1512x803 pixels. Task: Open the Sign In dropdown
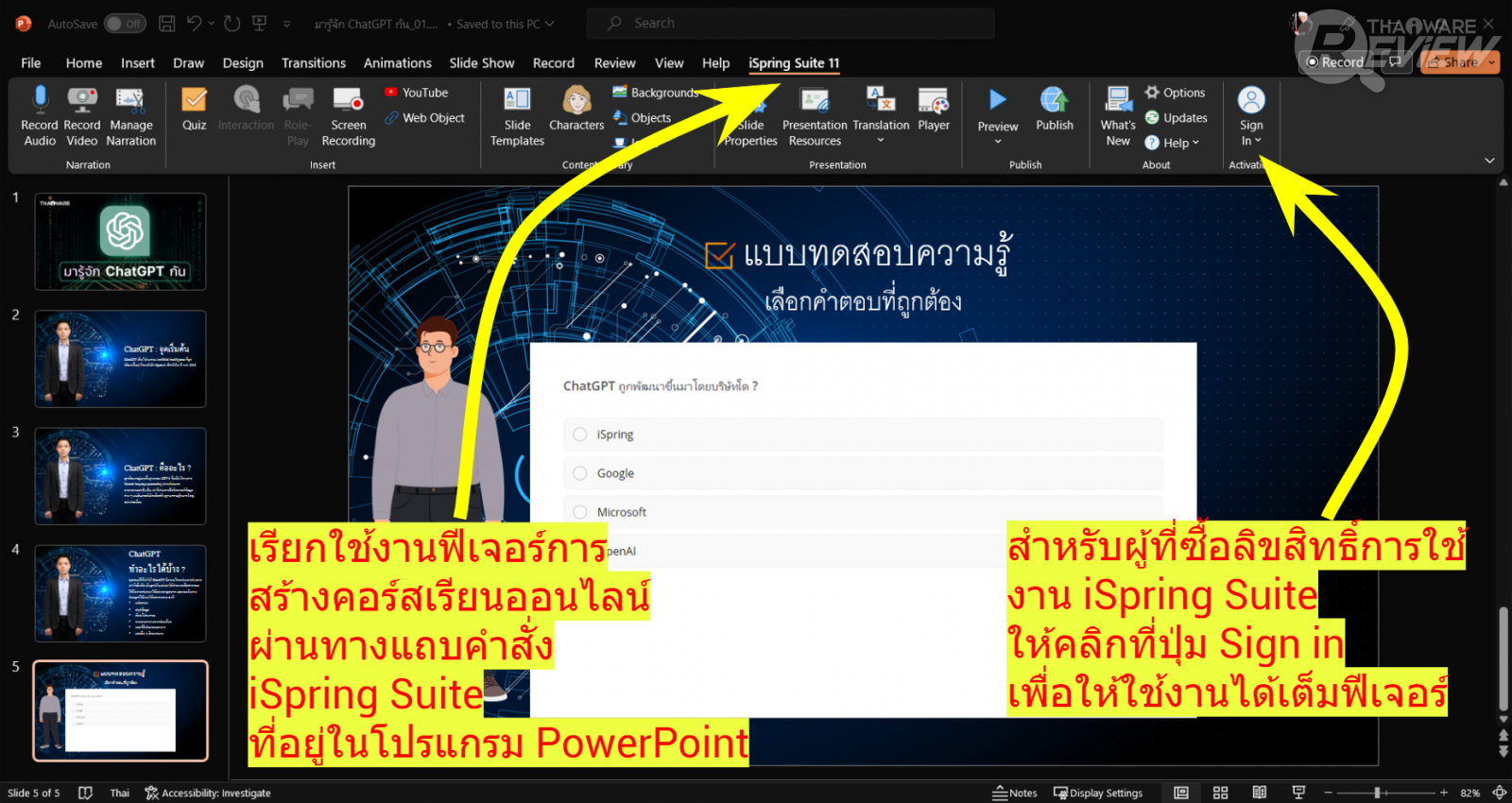pos(1251,115)
